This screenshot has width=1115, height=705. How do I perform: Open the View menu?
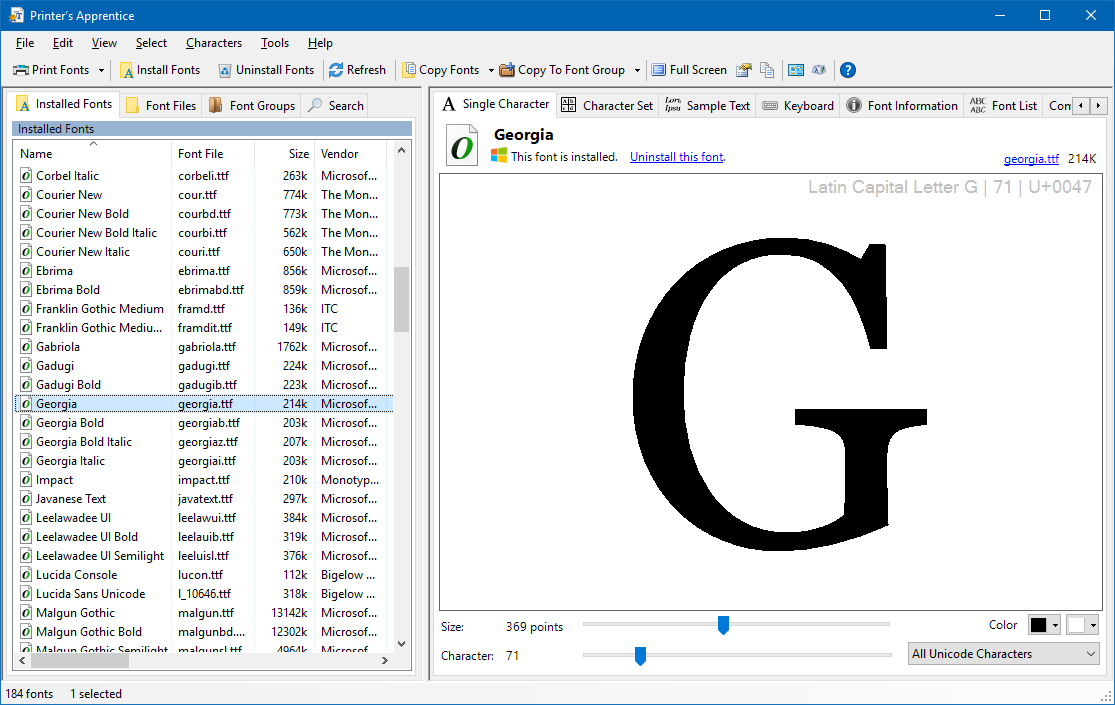[104, 43]
